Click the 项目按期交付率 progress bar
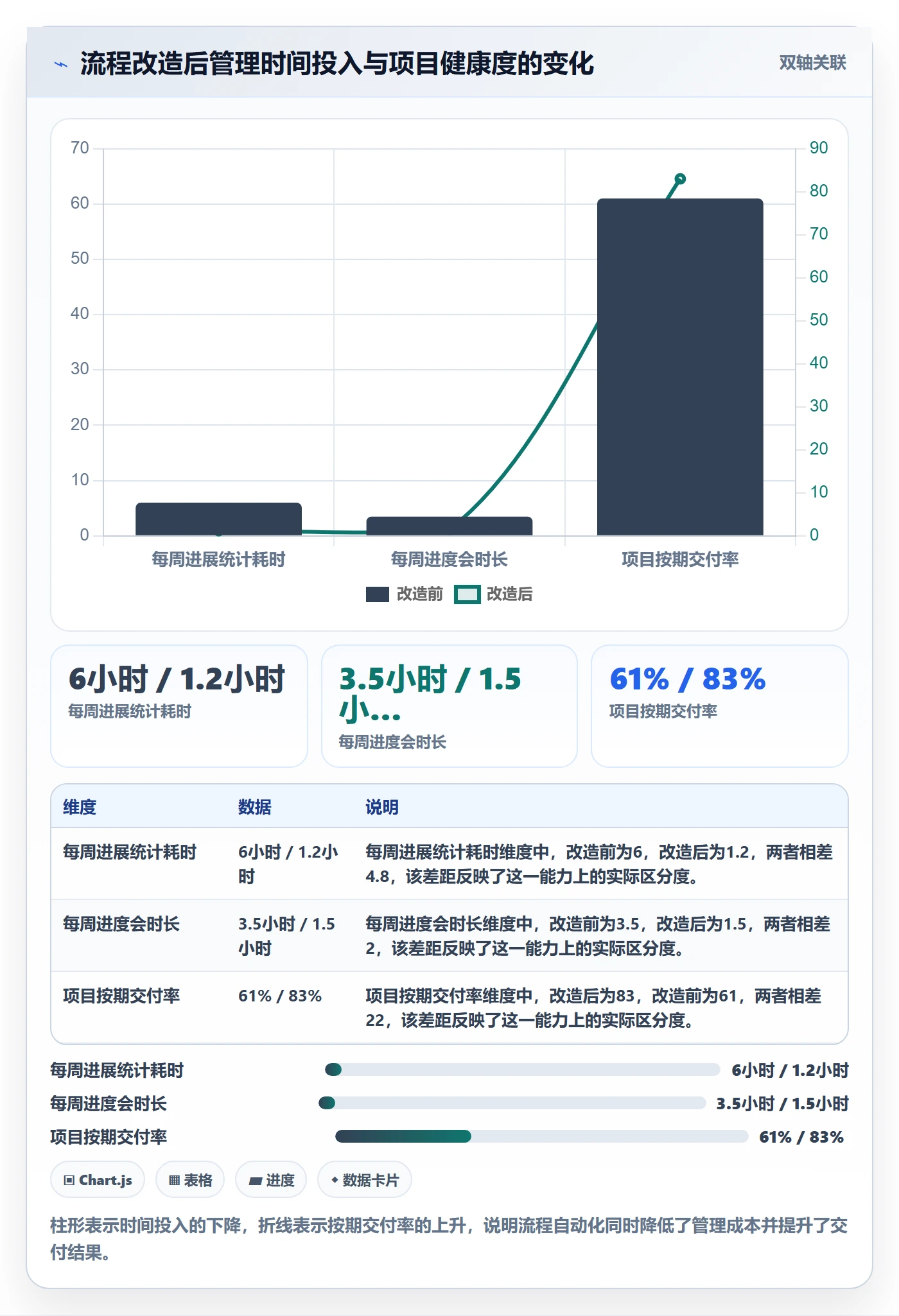Image resolution: width=899 pixels, height=1316 pixels. [x=542, y=1136]
